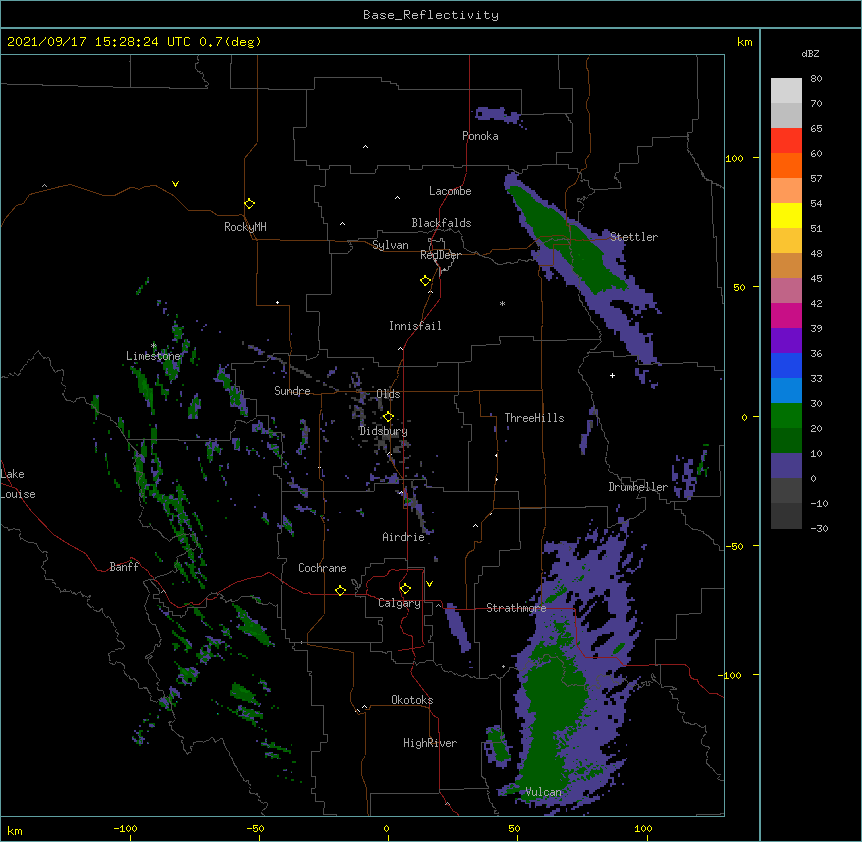Click the Limestone label
Image resolution: width=862 pixels, height=842 pixels.
pos(153,356)
